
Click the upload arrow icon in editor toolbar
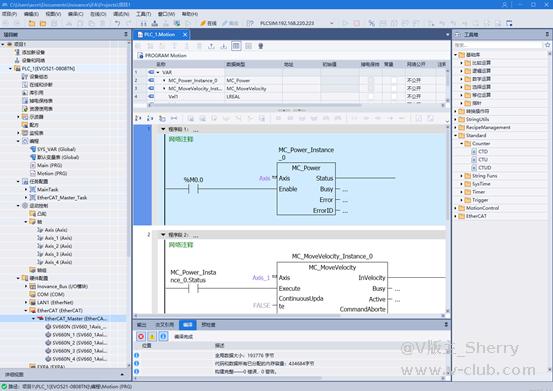[211, 46]
